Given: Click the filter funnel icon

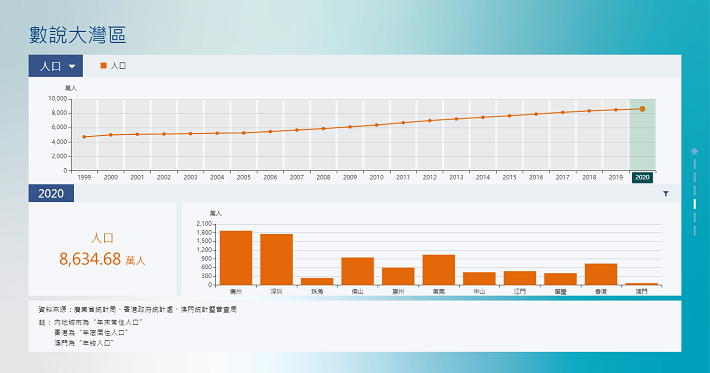Looking at the screenshot, I should coord(666,194).
